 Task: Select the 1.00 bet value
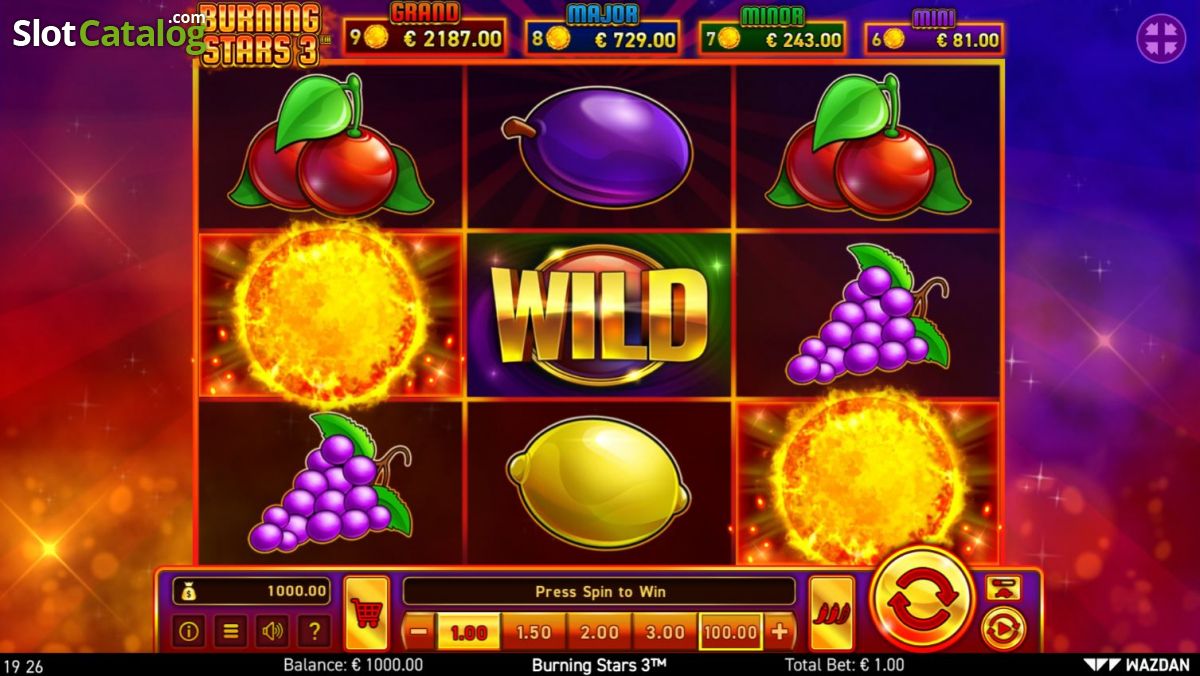[x=469, y=632]
